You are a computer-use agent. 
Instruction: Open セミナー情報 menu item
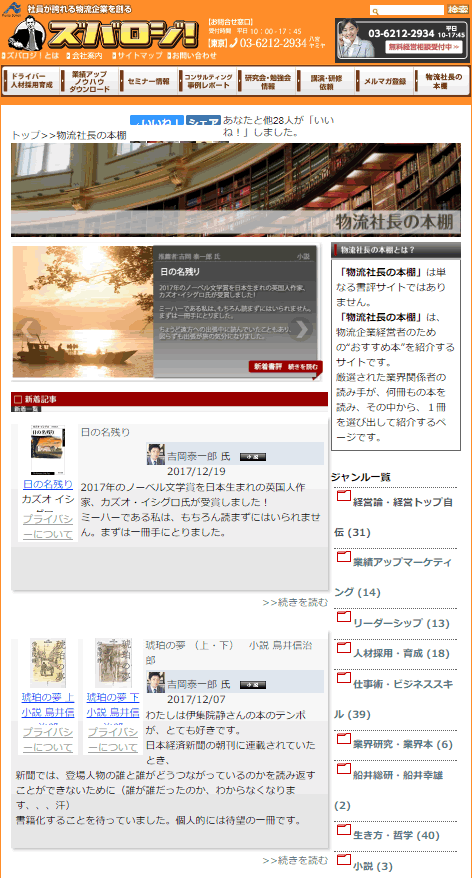[x=148, y=81]
